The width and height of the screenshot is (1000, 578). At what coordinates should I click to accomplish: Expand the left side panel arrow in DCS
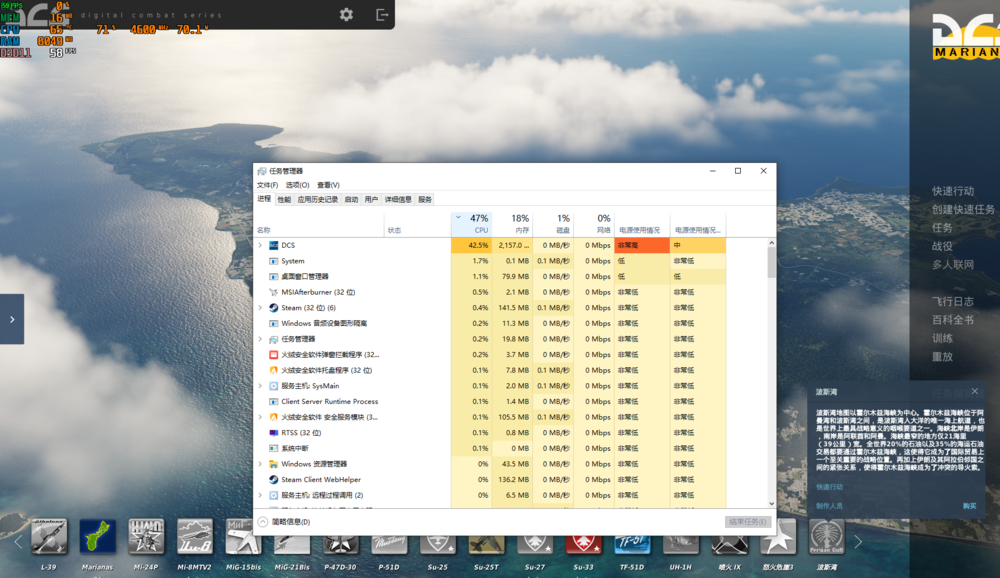(x=11, y=319)
